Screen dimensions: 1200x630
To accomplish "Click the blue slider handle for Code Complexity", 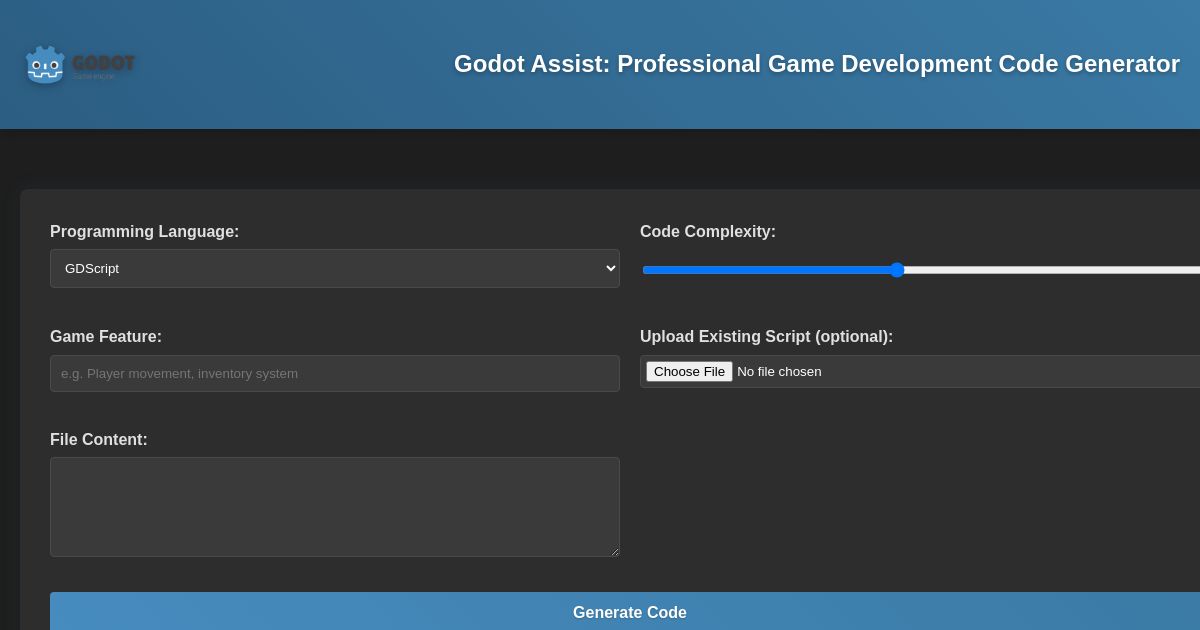I will pyautogui.click(x=897, y=270).
